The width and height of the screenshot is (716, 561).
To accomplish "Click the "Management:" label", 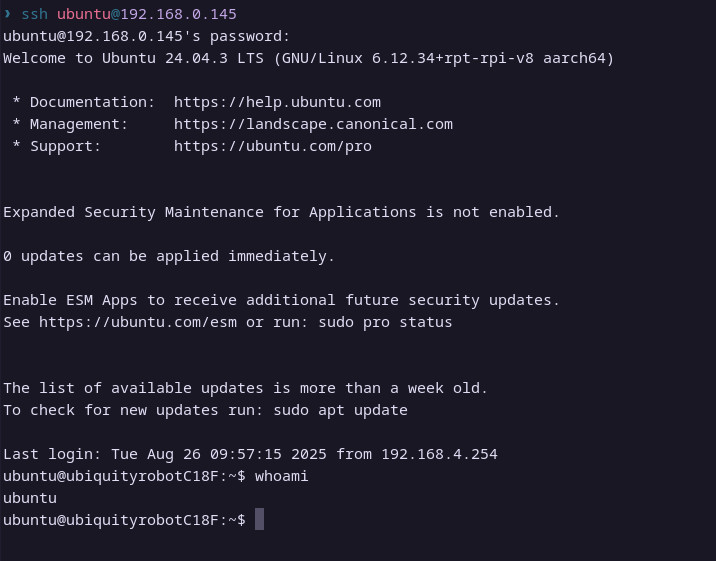I will [79, 124].
